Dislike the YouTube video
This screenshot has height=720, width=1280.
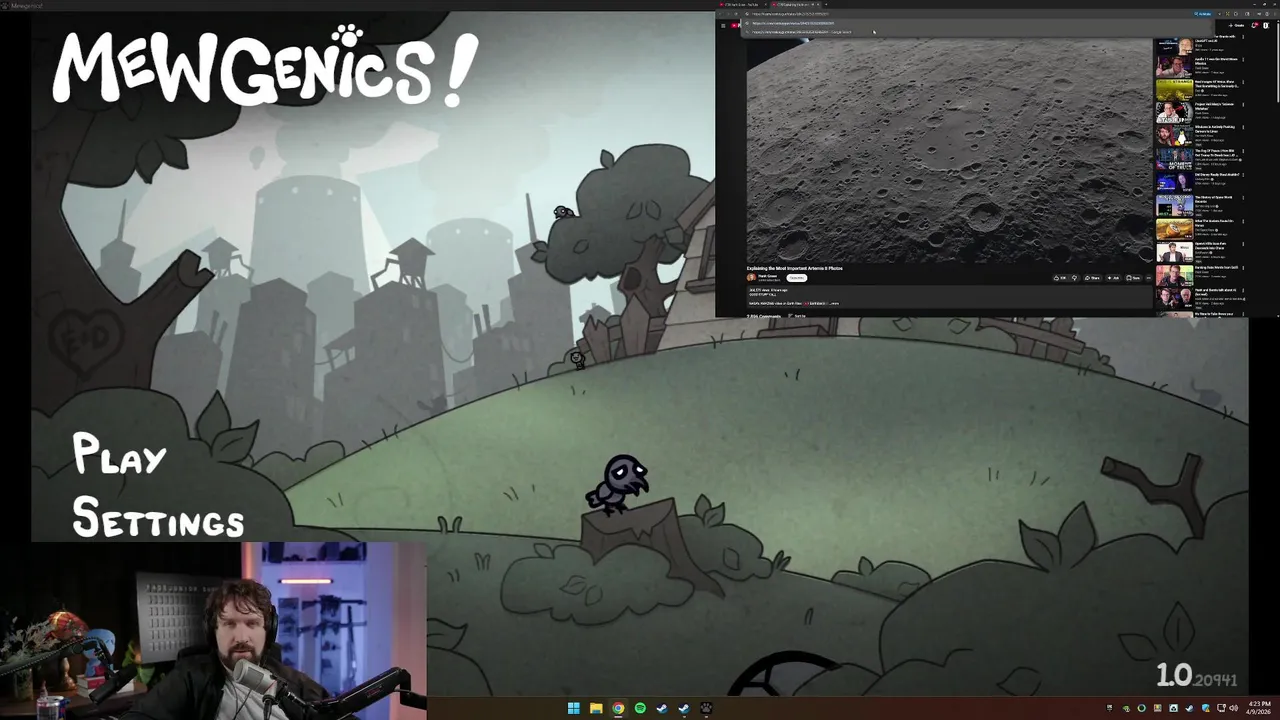(1074, 278)
